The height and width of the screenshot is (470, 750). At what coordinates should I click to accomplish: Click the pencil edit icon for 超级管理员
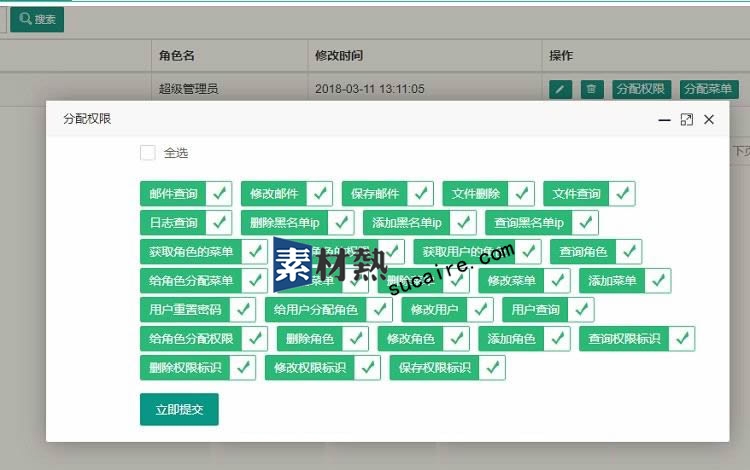pos(560,89)
